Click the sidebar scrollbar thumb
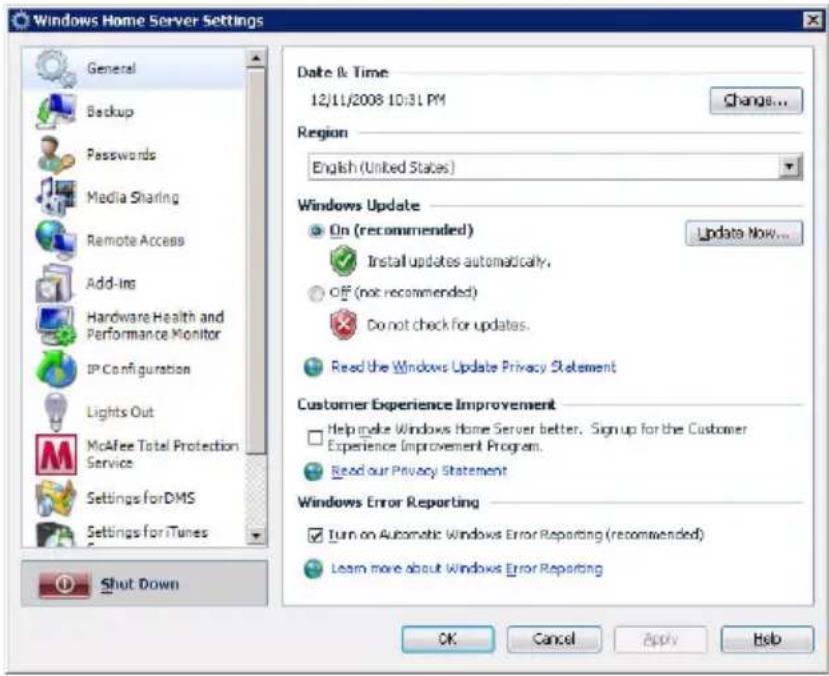Image resolution: width=829 pixels, height=676 pixels. point(256,261)
